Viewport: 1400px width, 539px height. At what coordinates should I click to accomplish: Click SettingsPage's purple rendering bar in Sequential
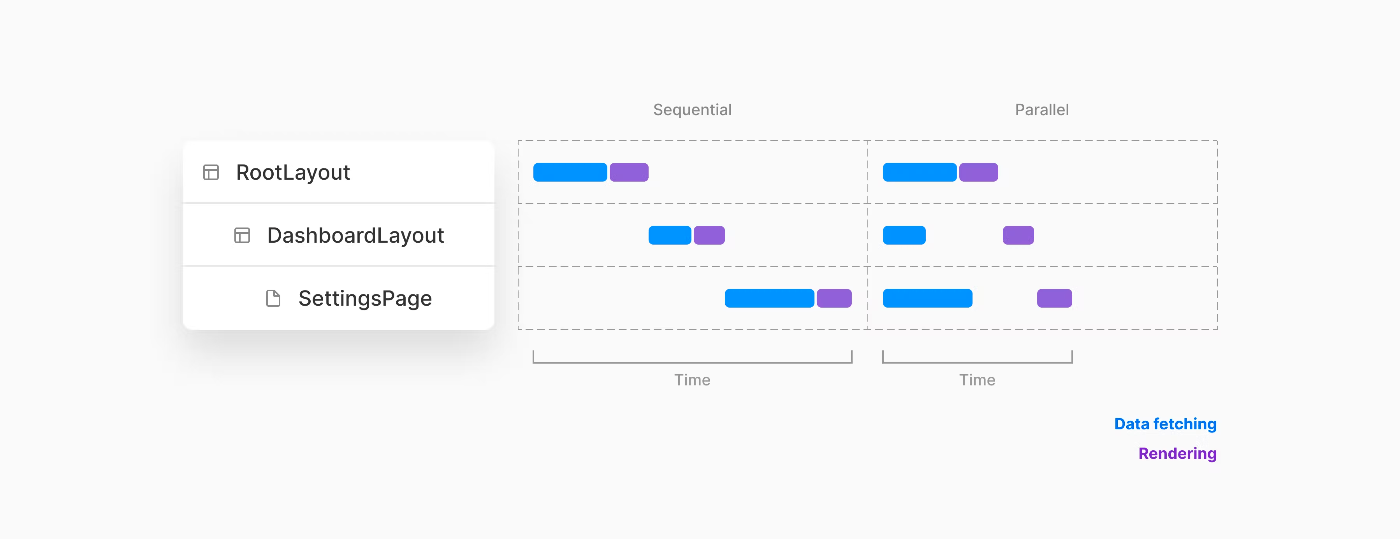834,298
